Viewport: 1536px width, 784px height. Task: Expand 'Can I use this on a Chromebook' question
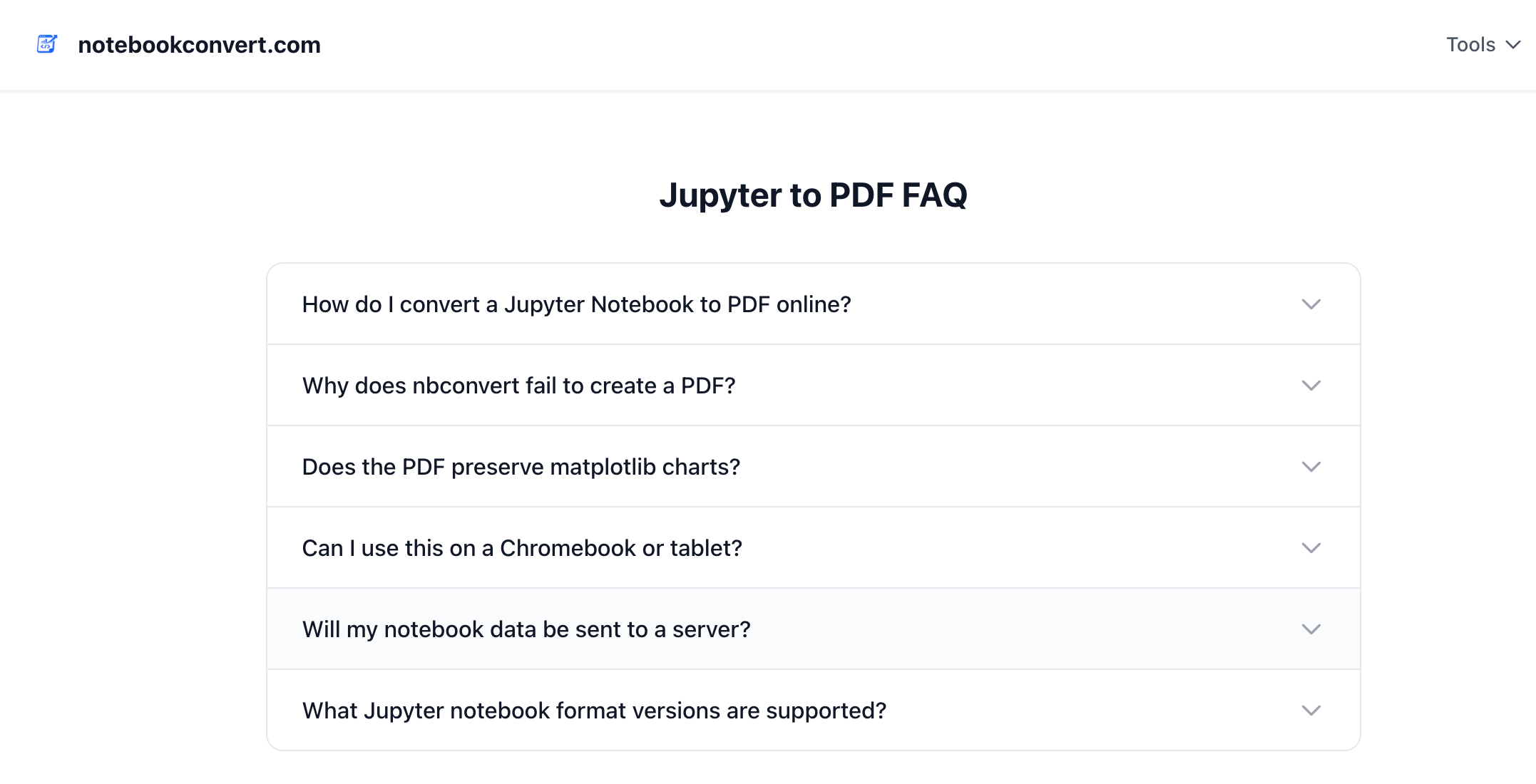pos(522,548)
